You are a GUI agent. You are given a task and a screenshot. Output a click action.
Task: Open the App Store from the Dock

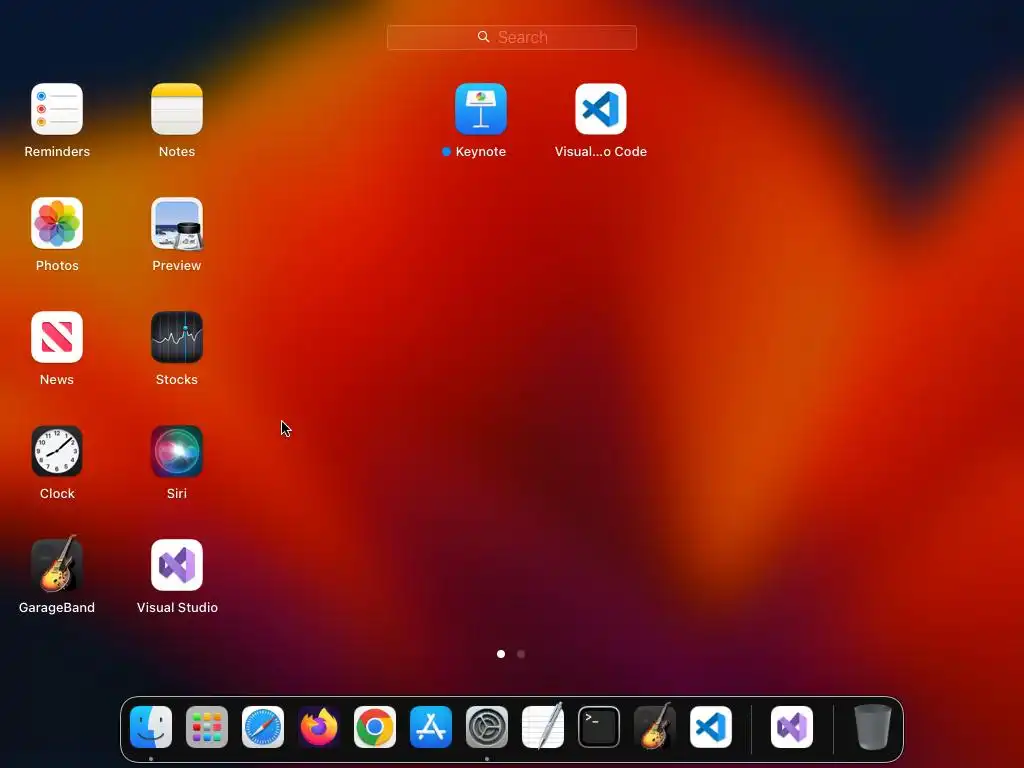pos(431,727)
